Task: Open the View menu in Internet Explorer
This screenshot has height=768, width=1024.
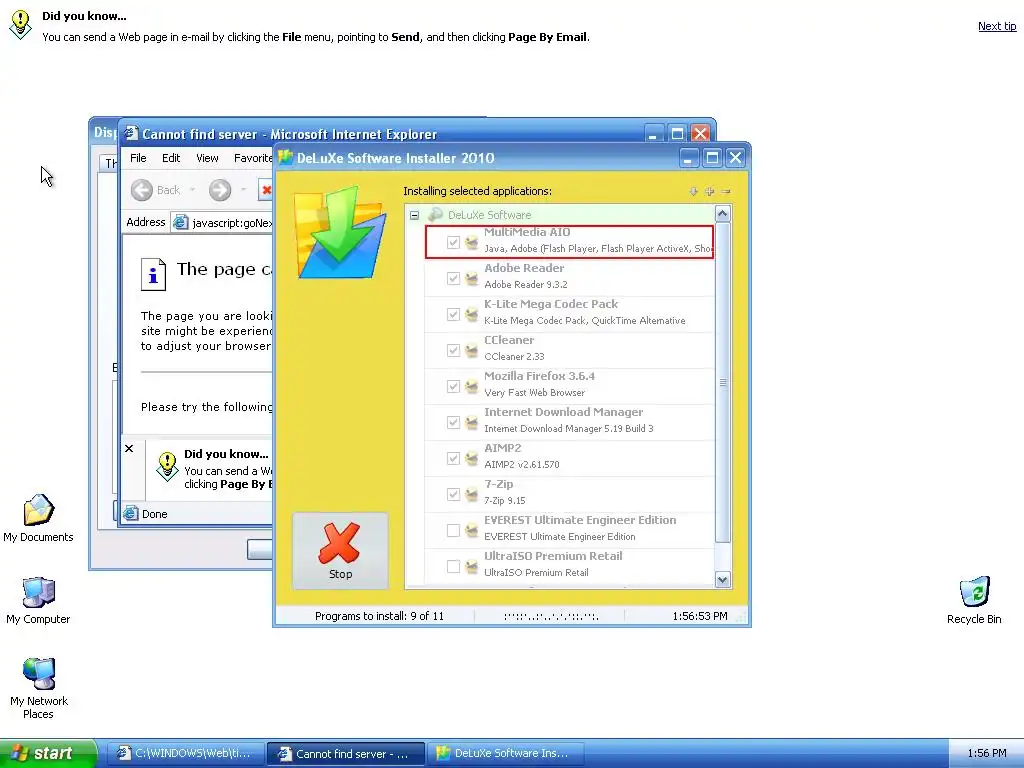Action: pos(207,158)
